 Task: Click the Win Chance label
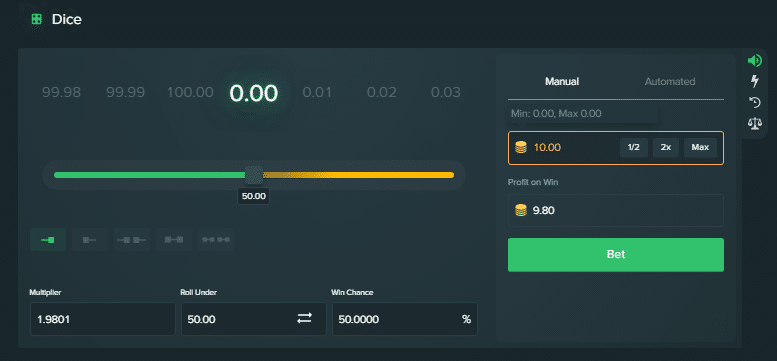(352, 293)
